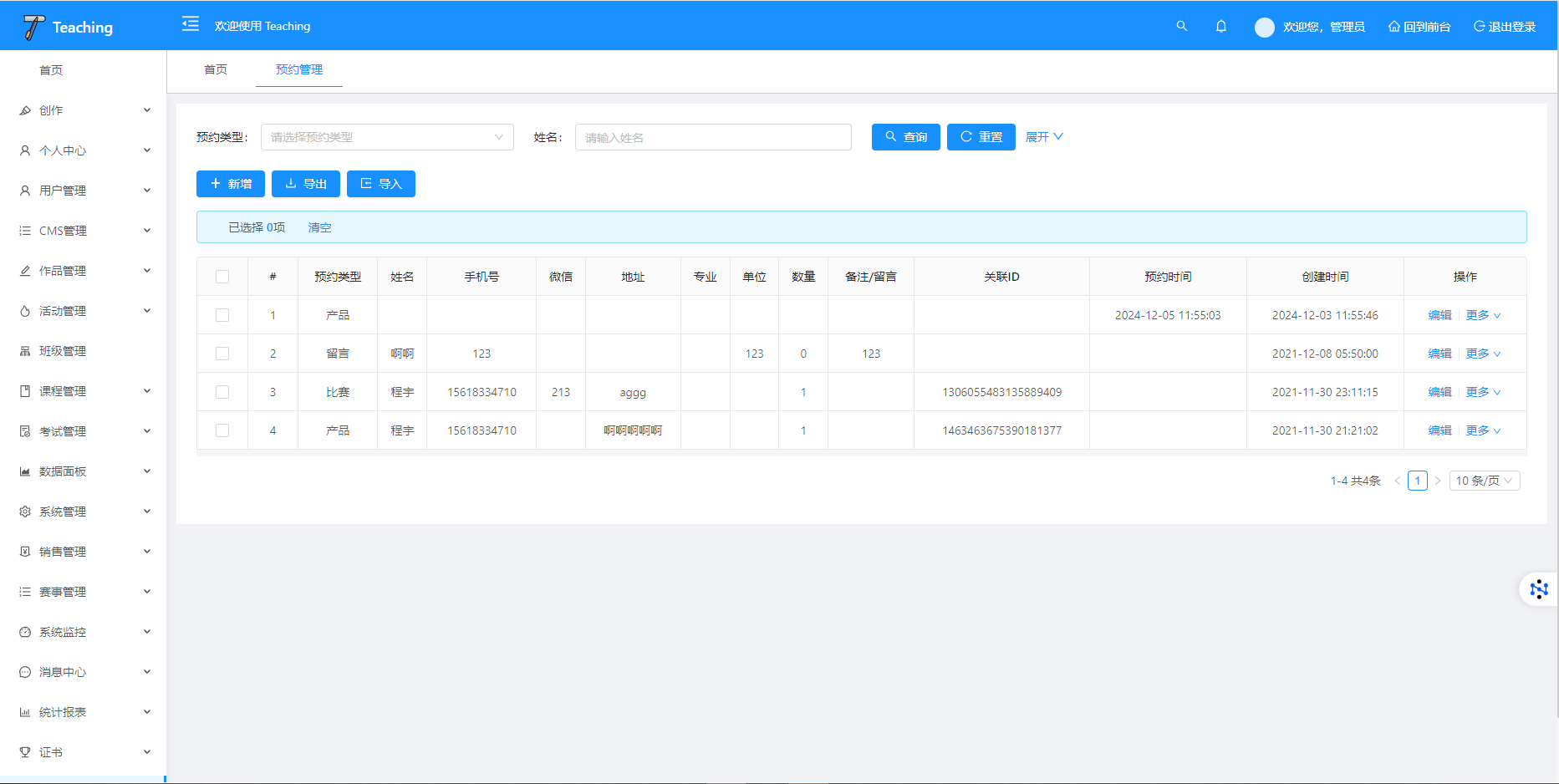This screenshot has height=784, width=1559.
Task: Toggle the select-all checkbox in table header
Action: [222, 277]
